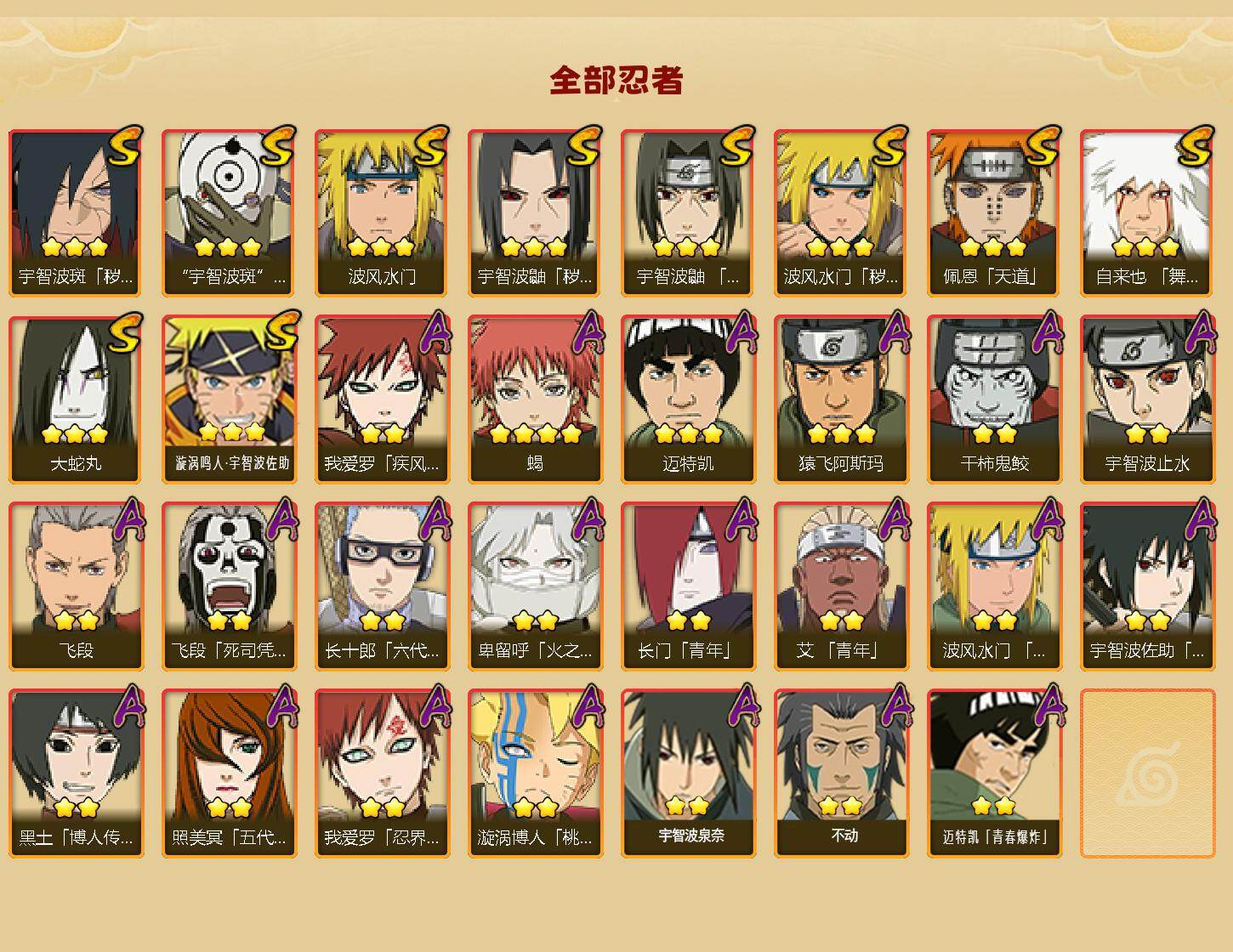Select the 黑土「博人传」 ninja card
The width and height of the screenshot is (1233, 952).
coord(77,773)
